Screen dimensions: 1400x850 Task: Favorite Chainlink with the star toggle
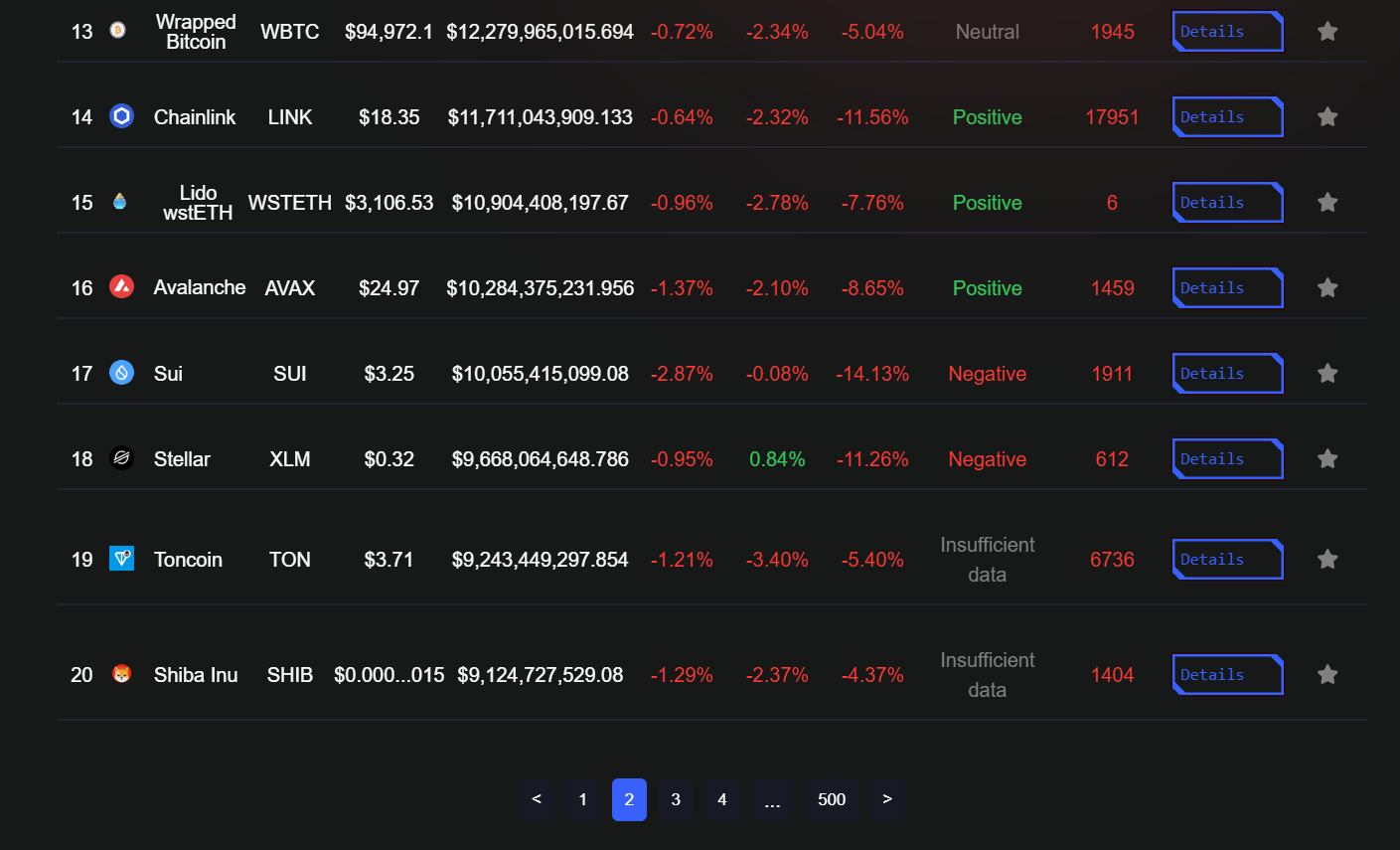click(x=1326, y=116)
